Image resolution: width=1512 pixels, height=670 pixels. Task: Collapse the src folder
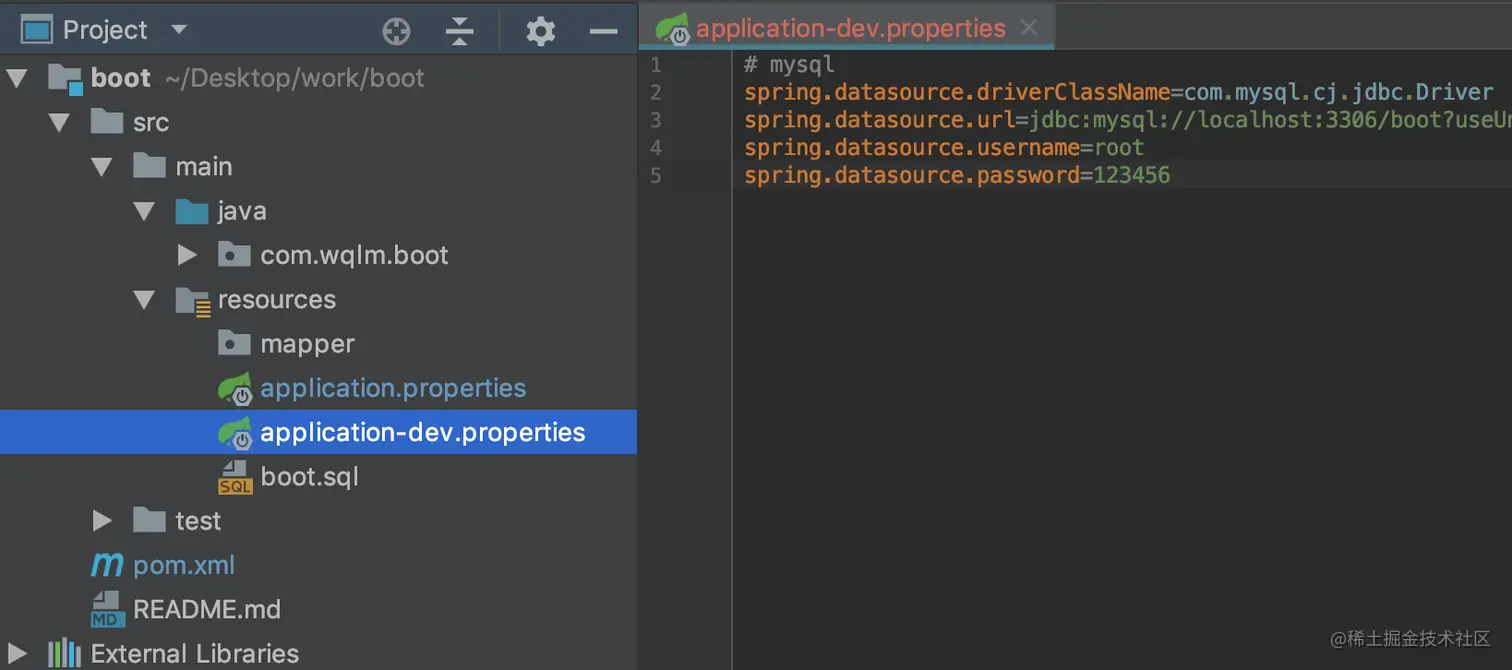point(57,122)
